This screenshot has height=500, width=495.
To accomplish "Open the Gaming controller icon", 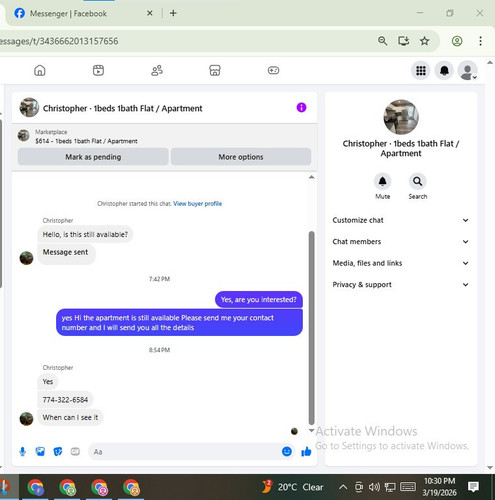I will click(273, 70).
